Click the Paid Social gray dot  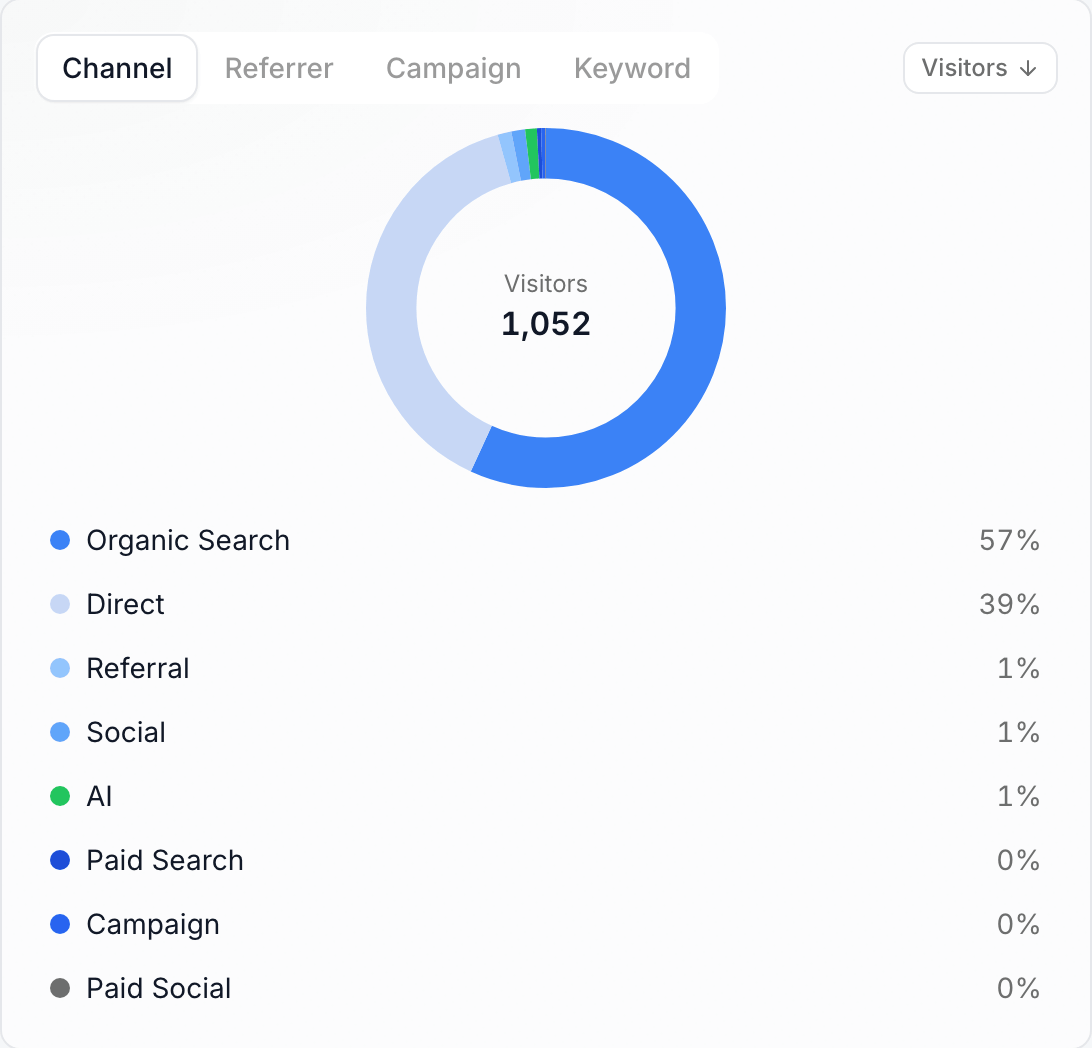(60, 987)
